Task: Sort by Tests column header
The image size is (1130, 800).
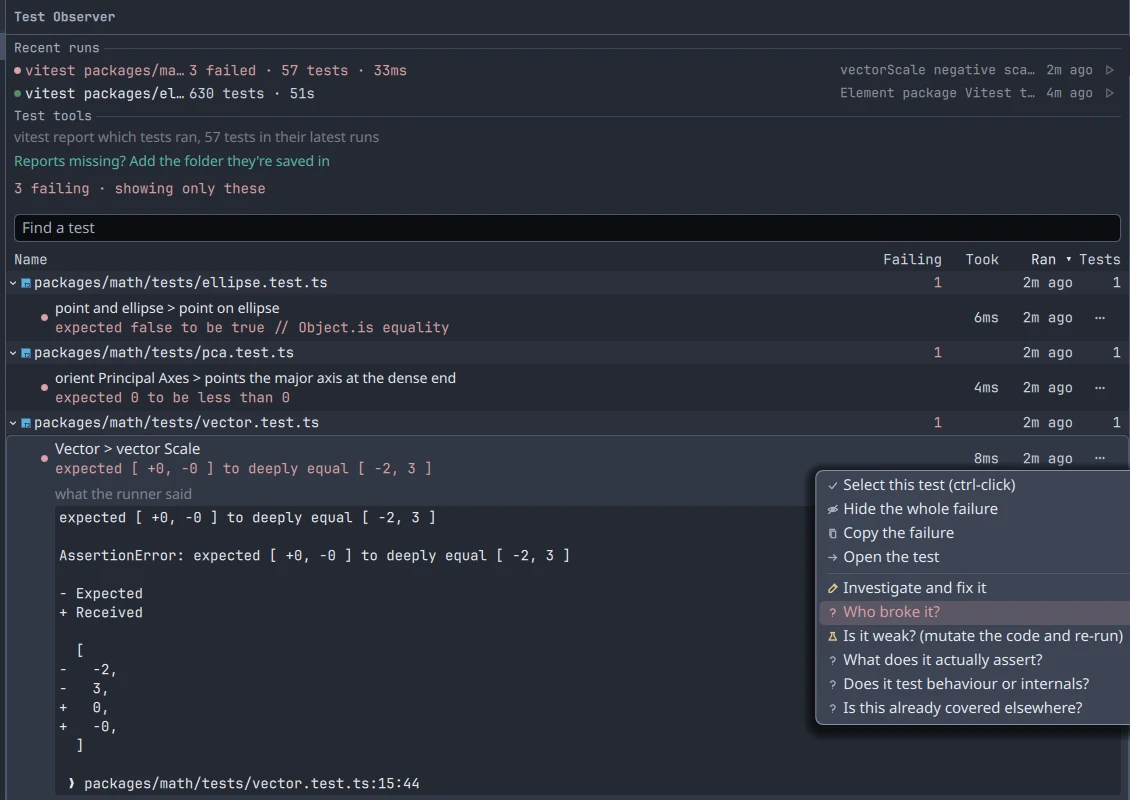Action: (1100, 259)
